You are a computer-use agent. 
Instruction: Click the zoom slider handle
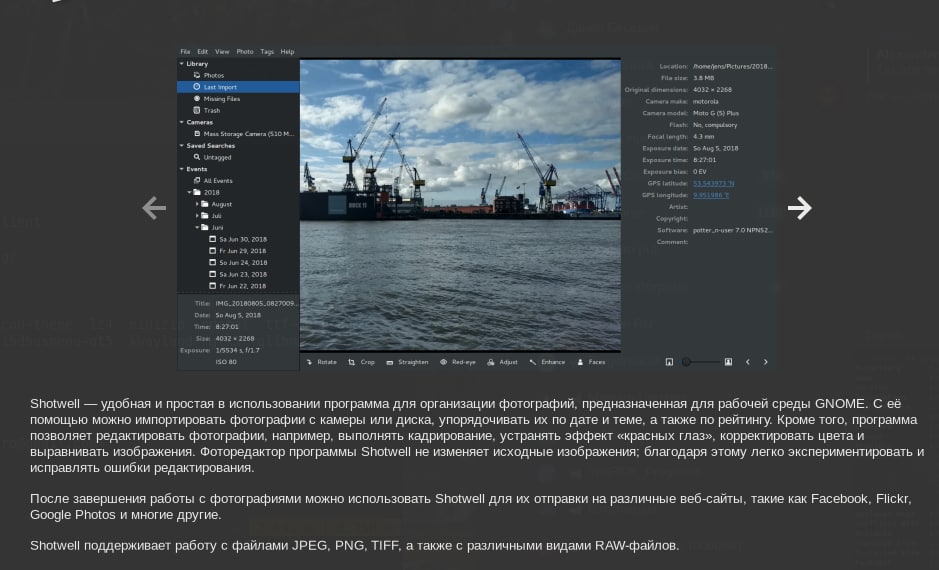pos(686,362)
